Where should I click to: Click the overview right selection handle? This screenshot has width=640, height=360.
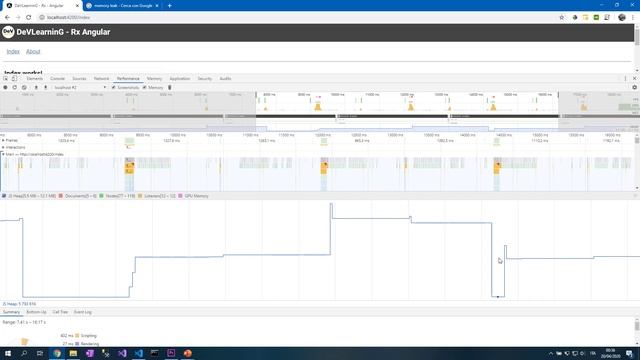[558, 95]
